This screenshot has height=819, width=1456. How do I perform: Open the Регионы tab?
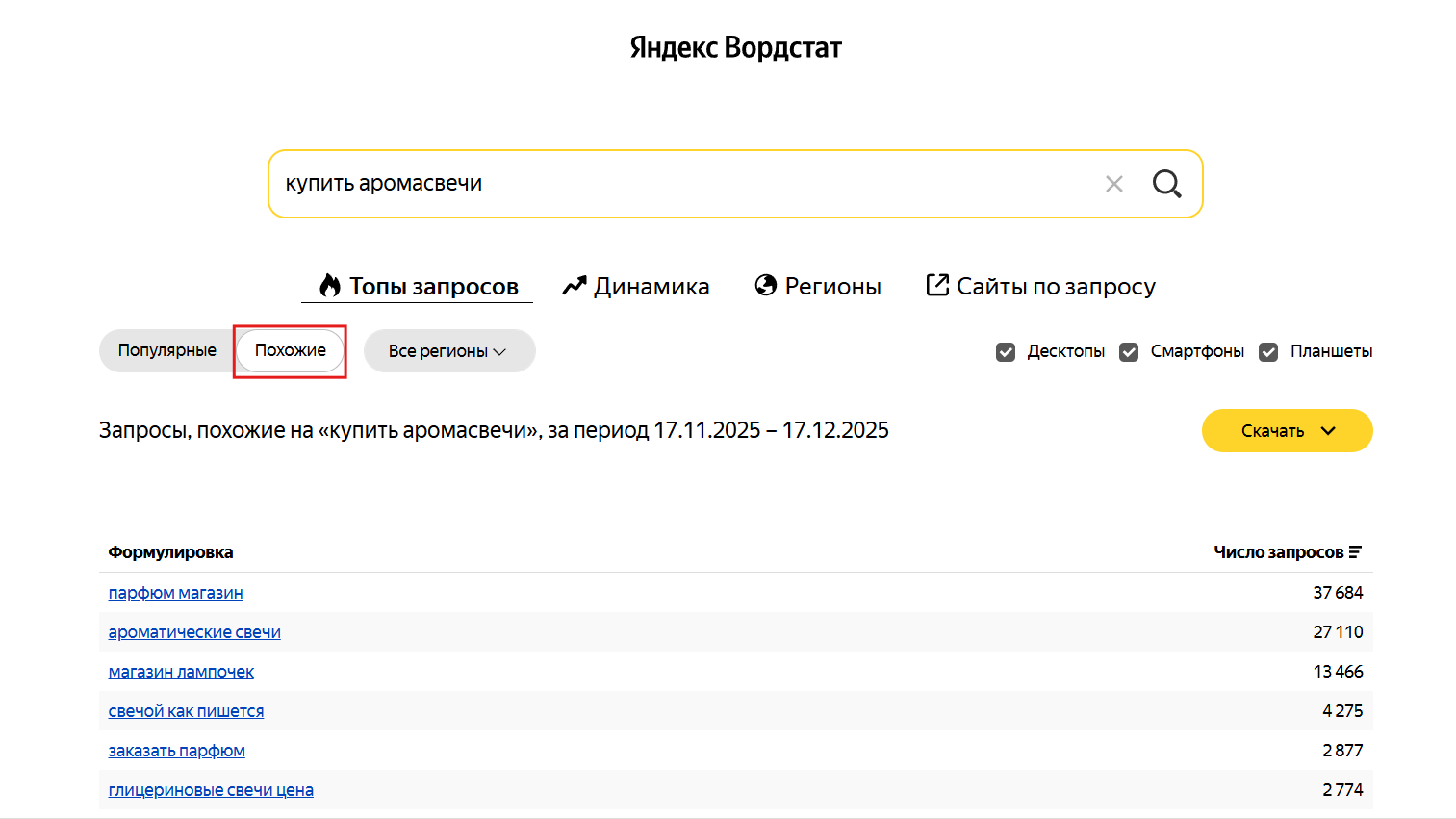click(818, 286)
